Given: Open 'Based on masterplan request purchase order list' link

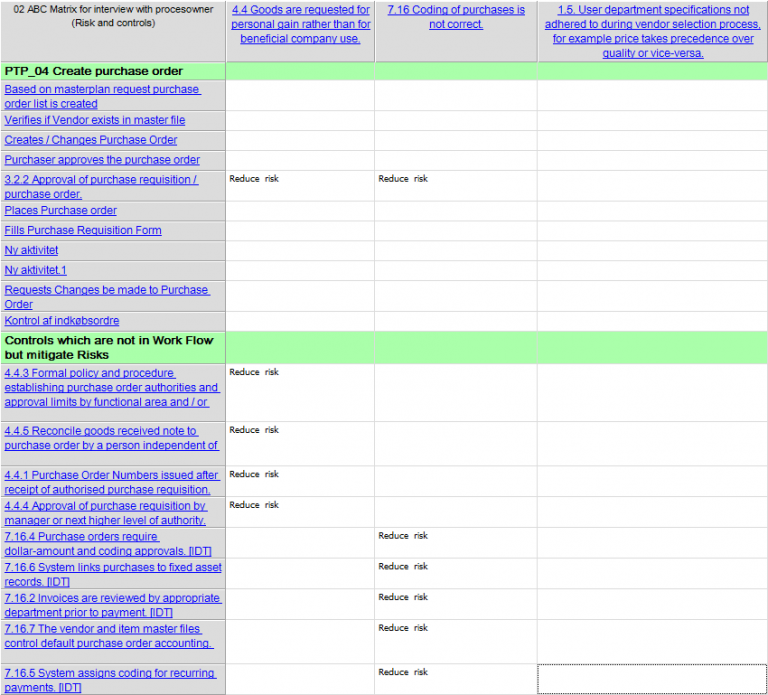Looking at the screenshot, I should point(102,96).
